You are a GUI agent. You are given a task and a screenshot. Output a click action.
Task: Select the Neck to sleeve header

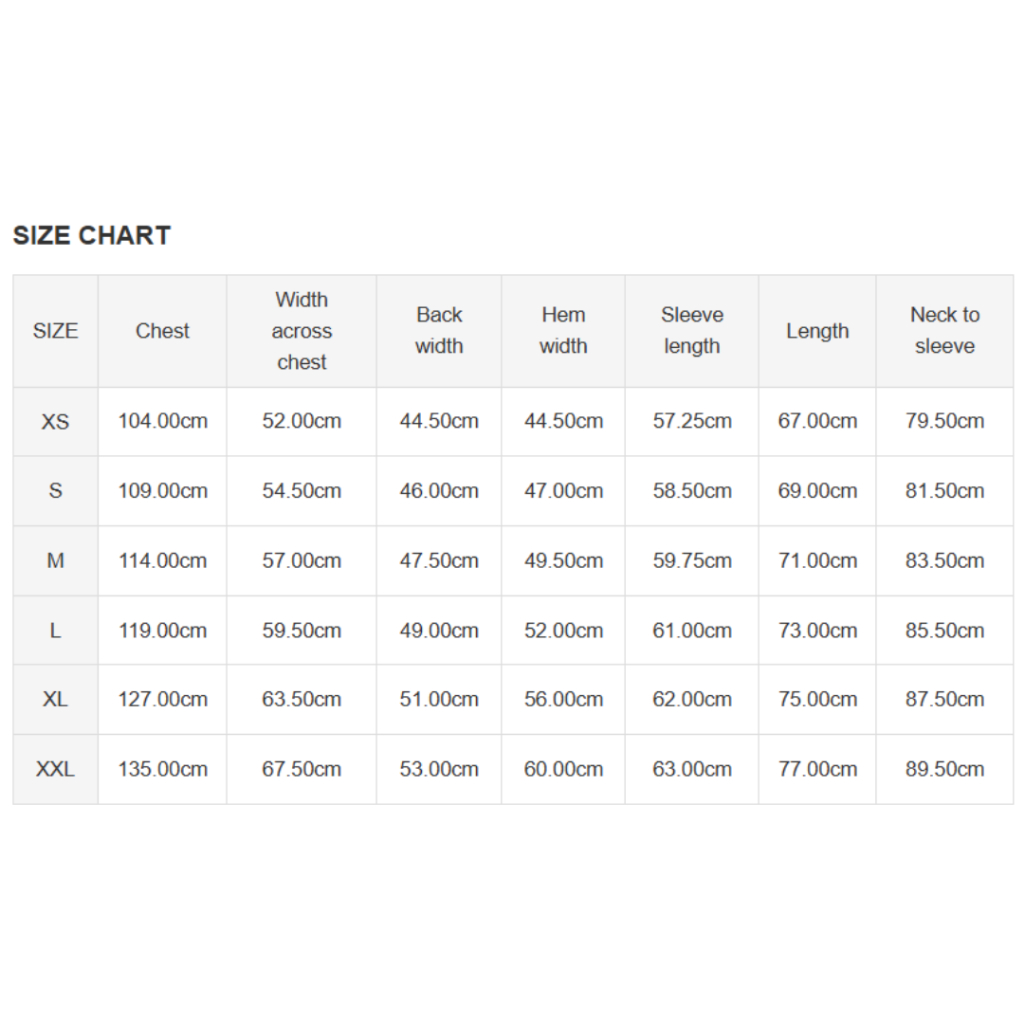click(x=944, y=331)
